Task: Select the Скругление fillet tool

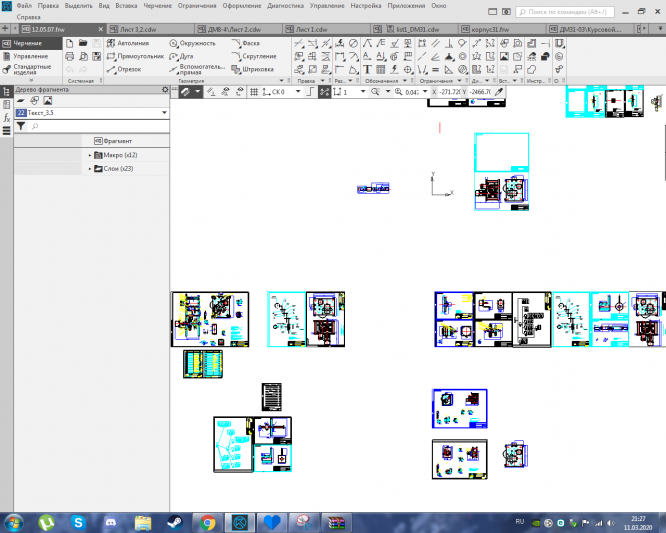Action: point(254,56)
